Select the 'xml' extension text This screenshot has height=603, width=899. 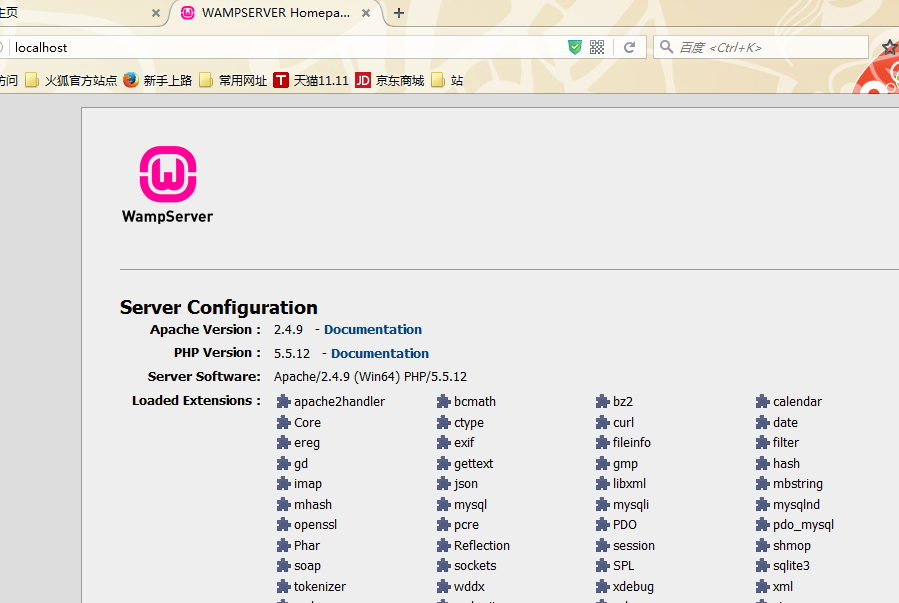[783, 586]
